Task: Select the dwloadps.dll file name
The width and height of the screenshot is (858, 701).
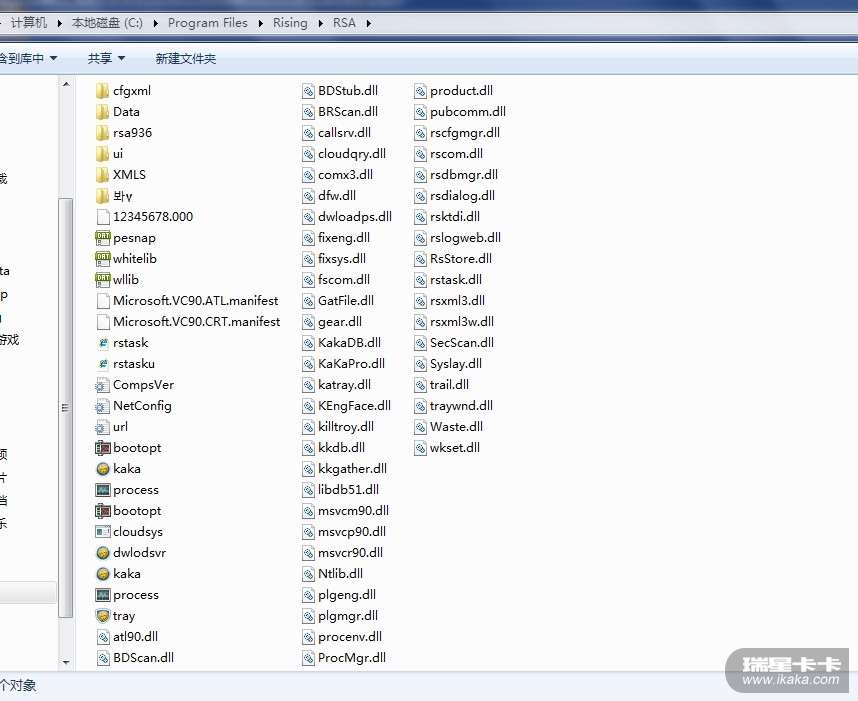Action: (x=355, y=217)
